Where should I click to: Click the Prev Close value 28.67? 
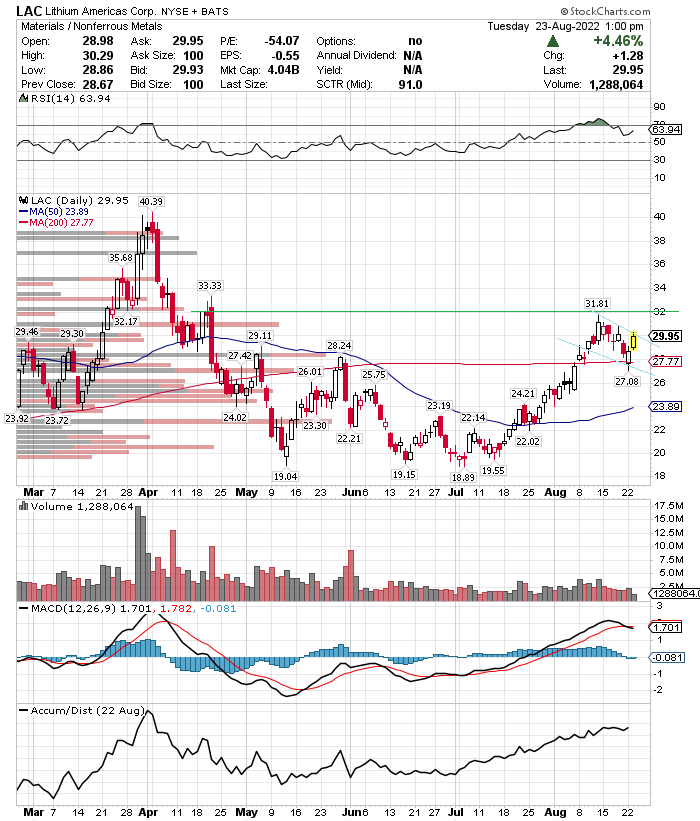(98, 84)
